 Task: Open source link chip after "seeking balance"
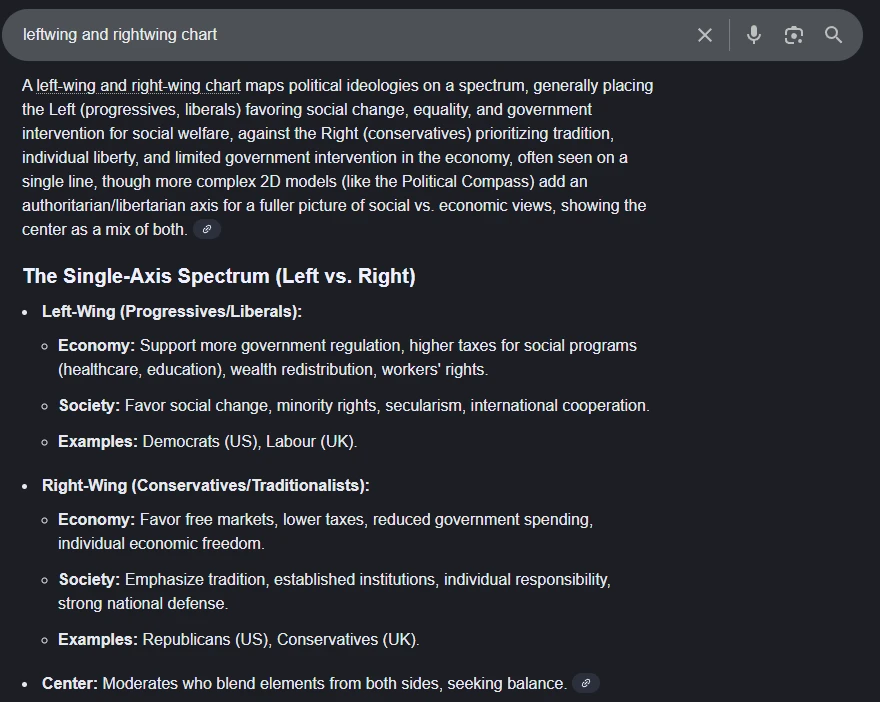(x=586, y=683)
